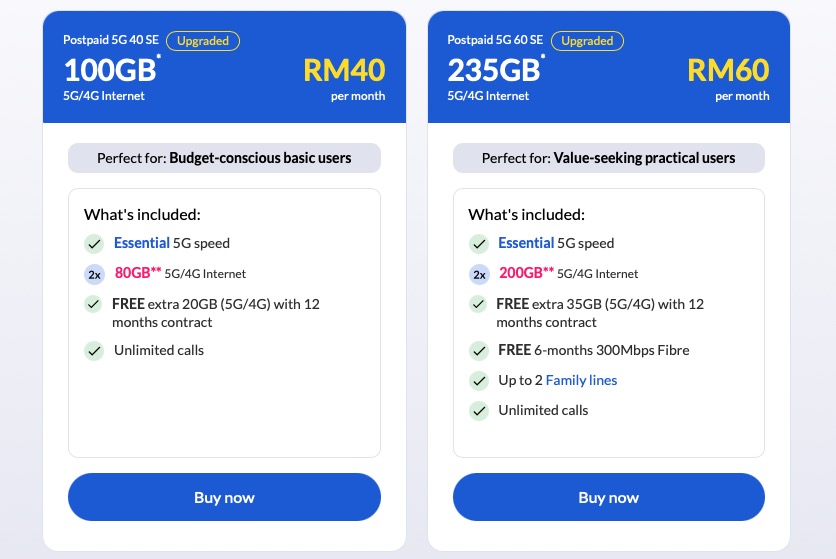Click the RM60 per month price
The height and width of the screenshot is (559, 836).
tap(728, 79)
